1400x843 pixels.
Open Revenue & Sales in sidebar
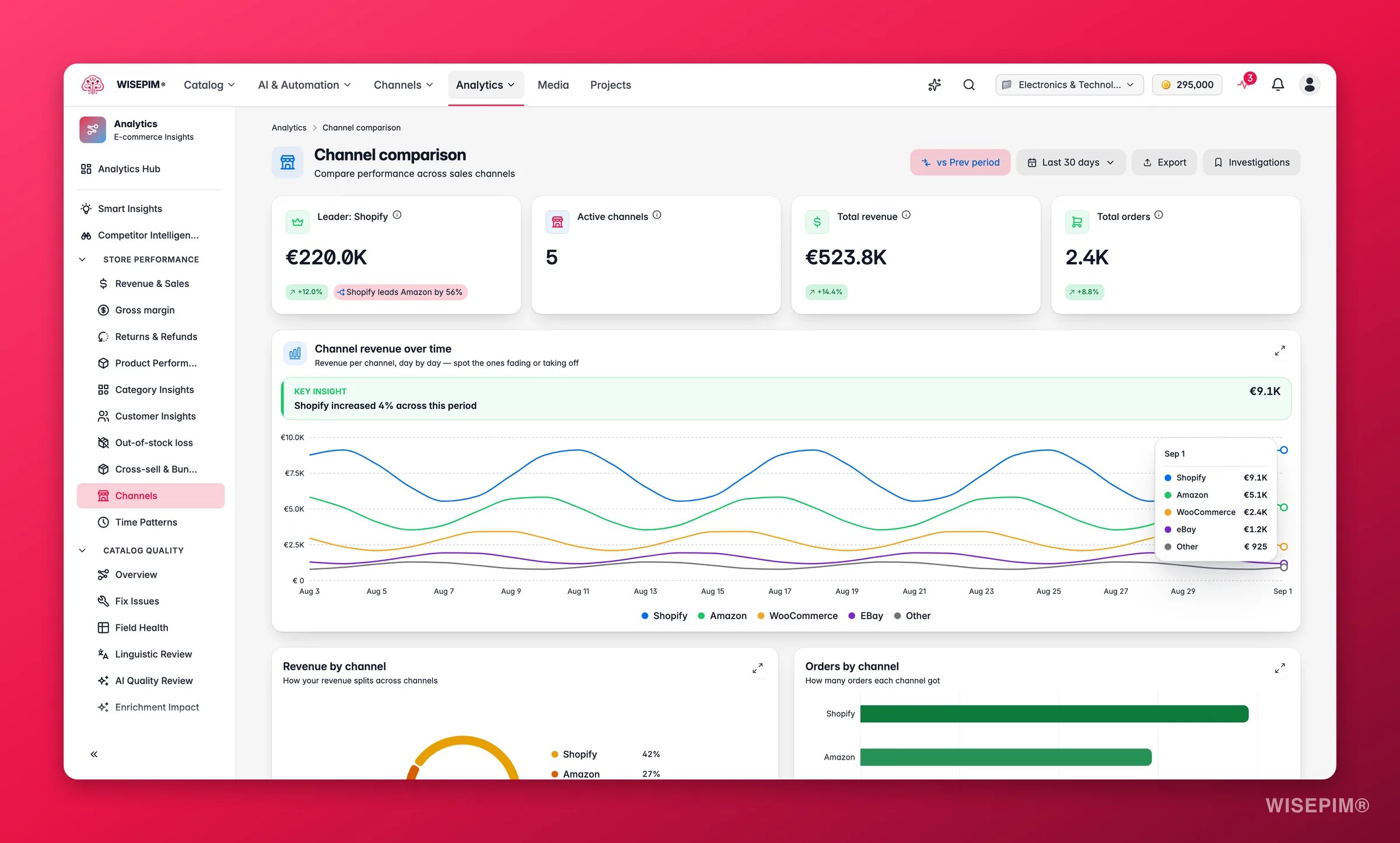pos(150,284)
